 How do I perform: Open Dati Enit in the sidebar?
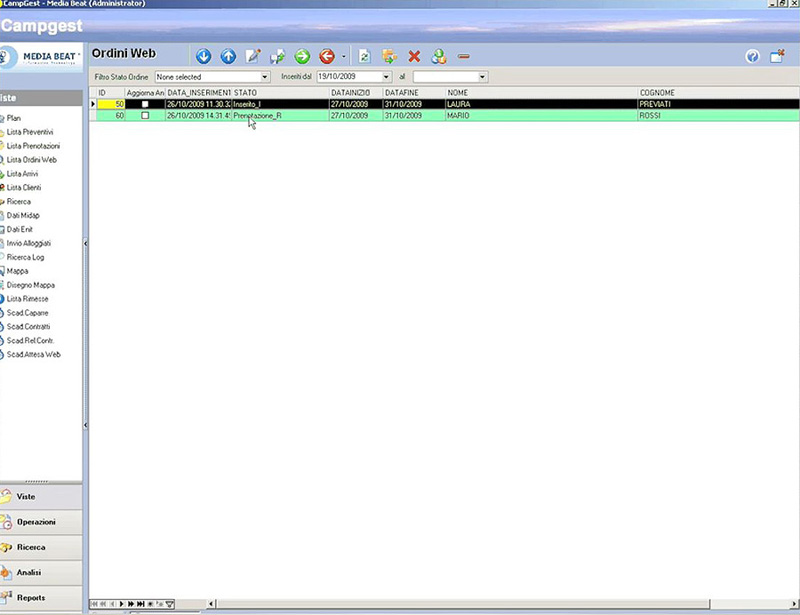(19, 229)
